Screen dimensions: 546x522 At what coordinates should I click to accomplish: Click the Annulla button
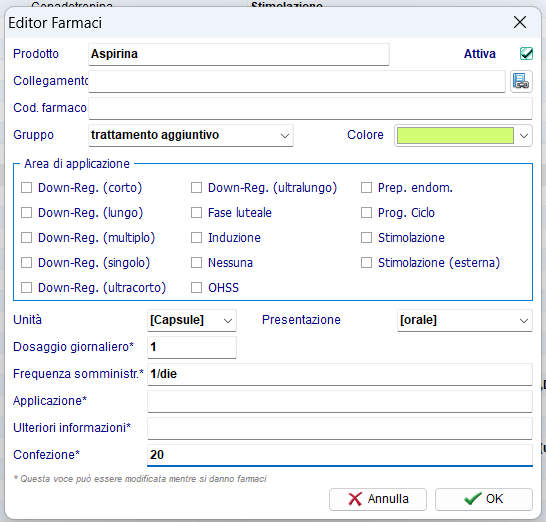click(378, 499)
